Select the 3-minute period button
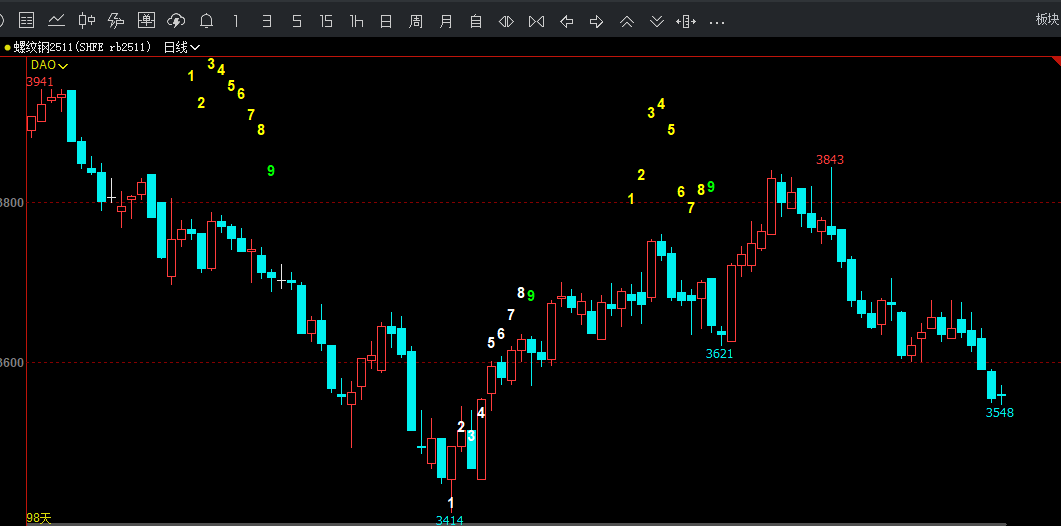Screen dimensions: 1061x526 (267, 21)
